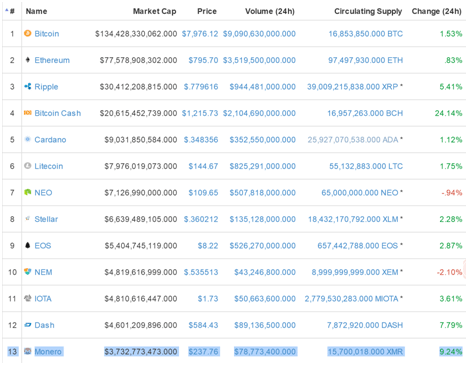
Task: Click the NEM shield logo icon
Action: pyautogui.click(x=28, y=271)
